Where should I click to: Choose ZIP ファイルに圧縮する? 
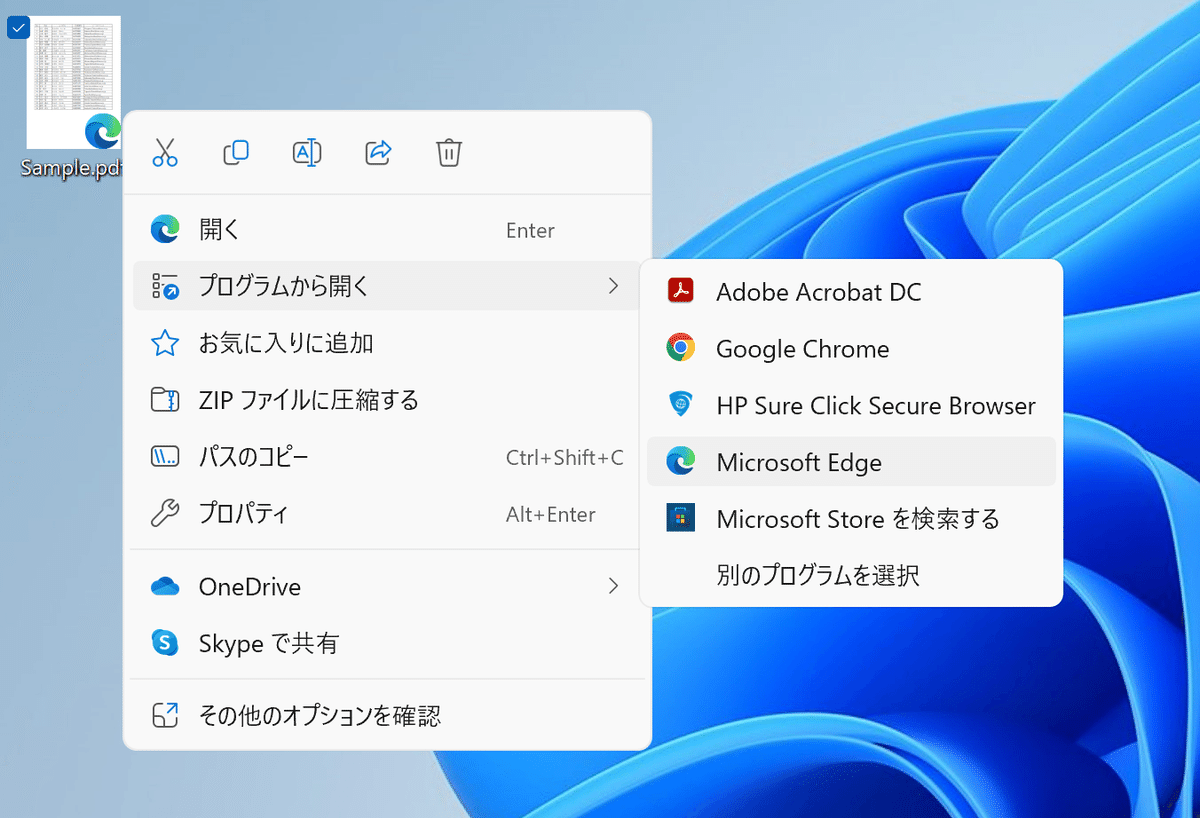click(x=386, y=401)
